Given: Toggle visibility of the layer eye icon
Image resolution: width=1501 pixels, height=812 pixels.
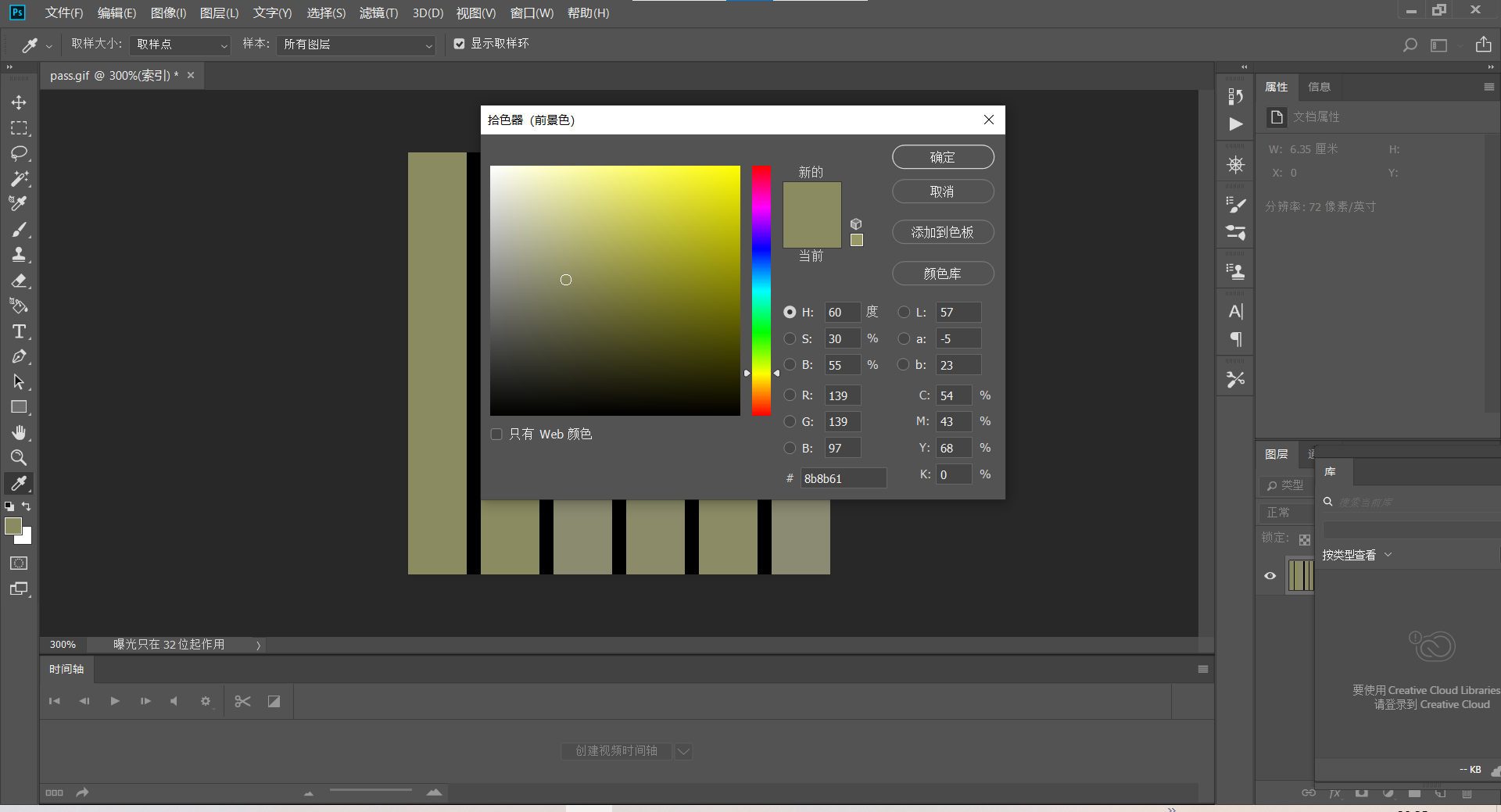Looking at the screenshot, I should coord(1270,576).
